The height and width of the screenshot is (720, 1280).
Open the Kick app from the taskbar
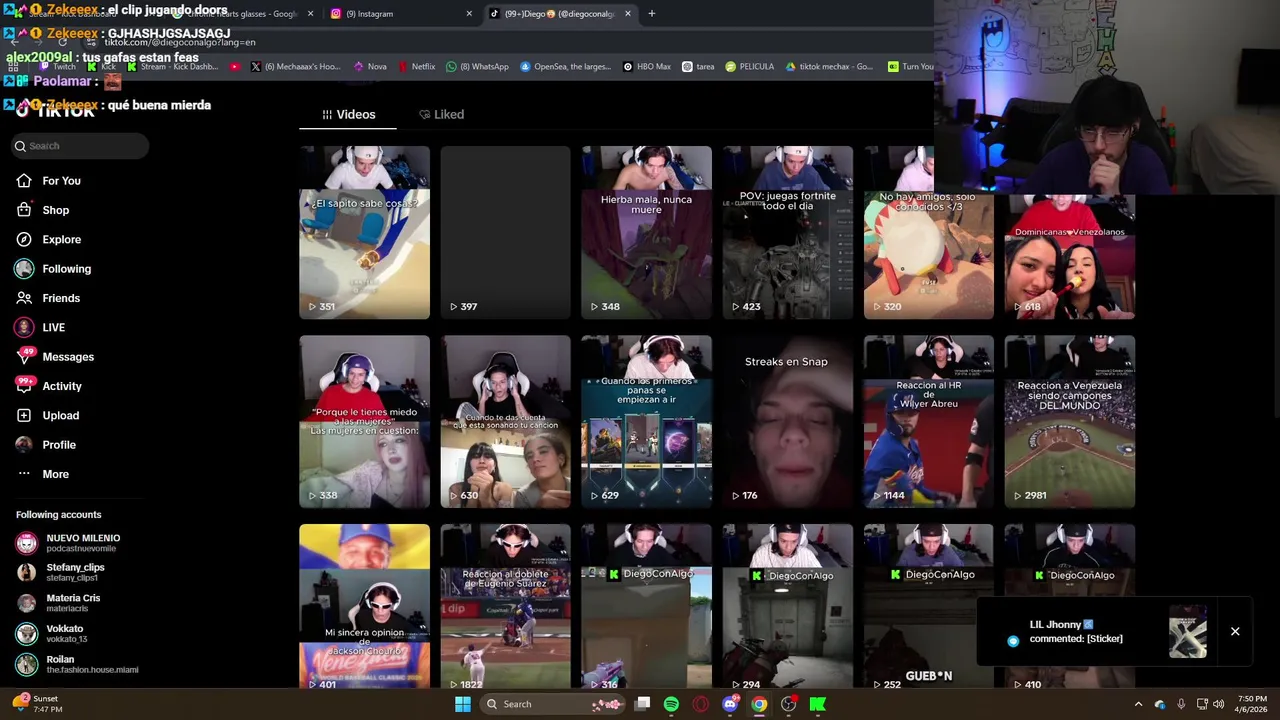point(818,704)
